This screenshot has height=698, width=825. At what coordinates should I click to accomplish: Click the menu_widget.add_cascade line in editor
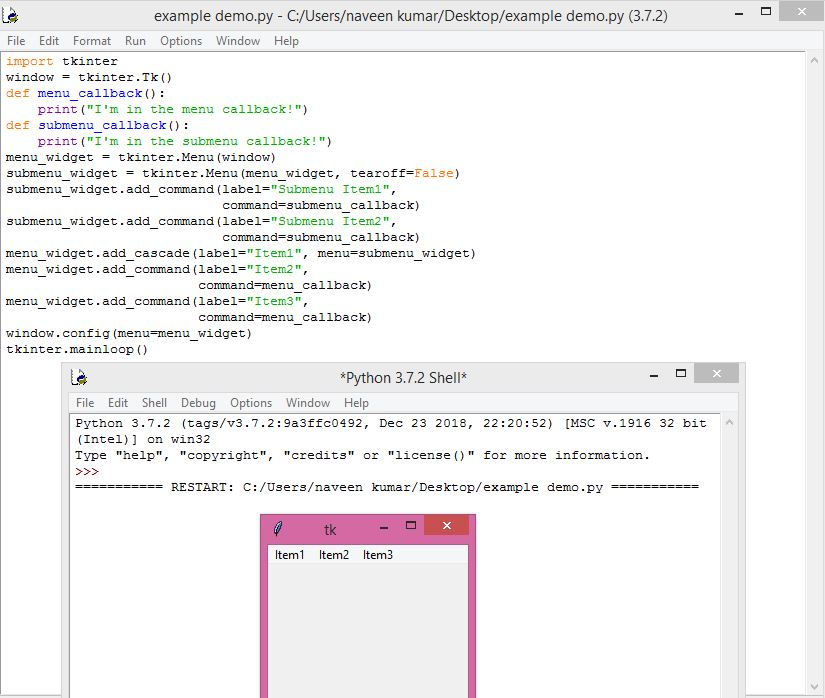pos(240,254)
